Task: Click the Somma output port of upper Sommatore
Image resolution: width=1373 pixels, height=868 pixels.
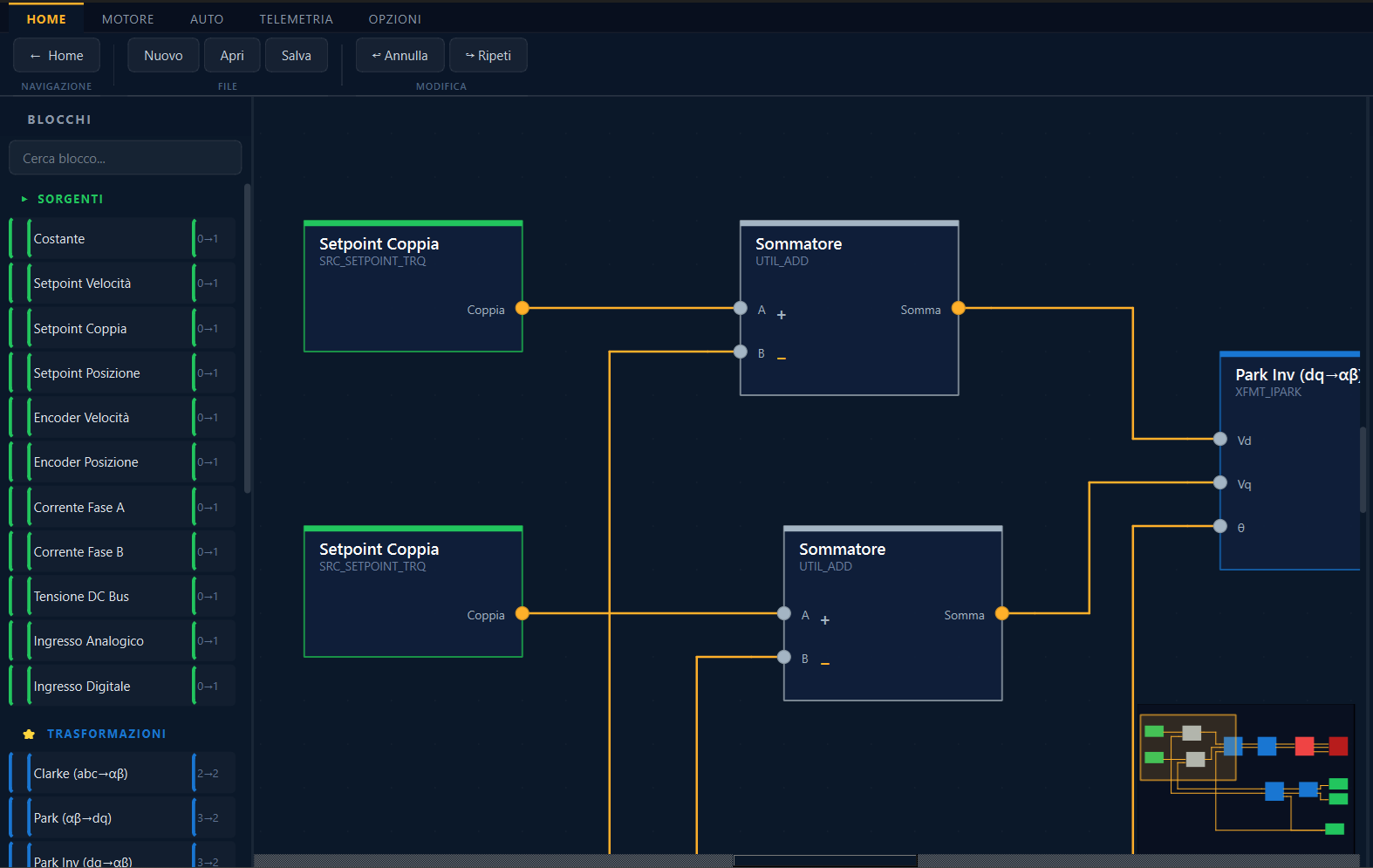Action: (959, 308)
